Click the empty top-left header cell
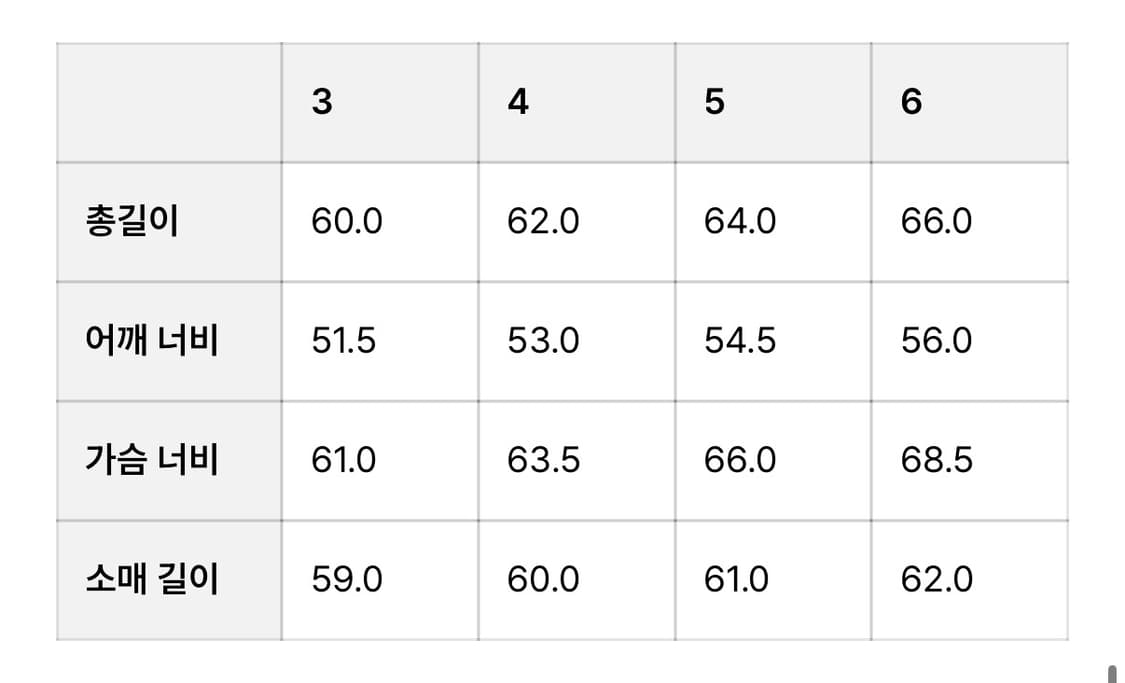 click(x=169, y=102)
